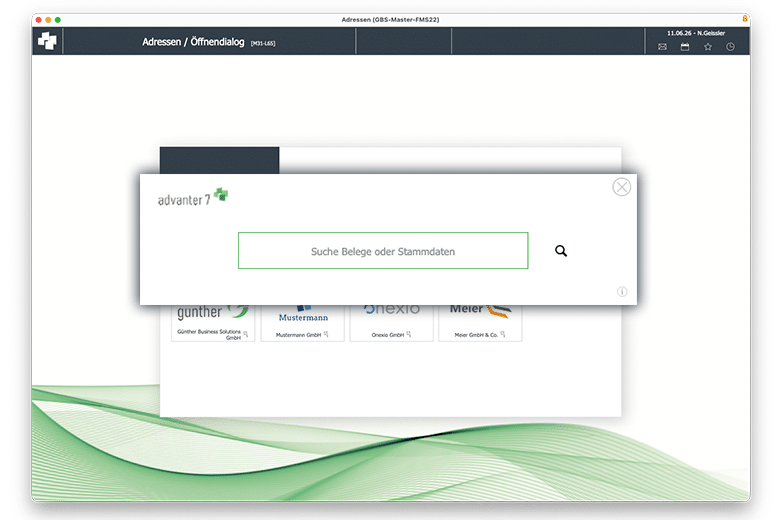Click the magnifying glass search icon

pyautogui.click(x=561, y=251)
